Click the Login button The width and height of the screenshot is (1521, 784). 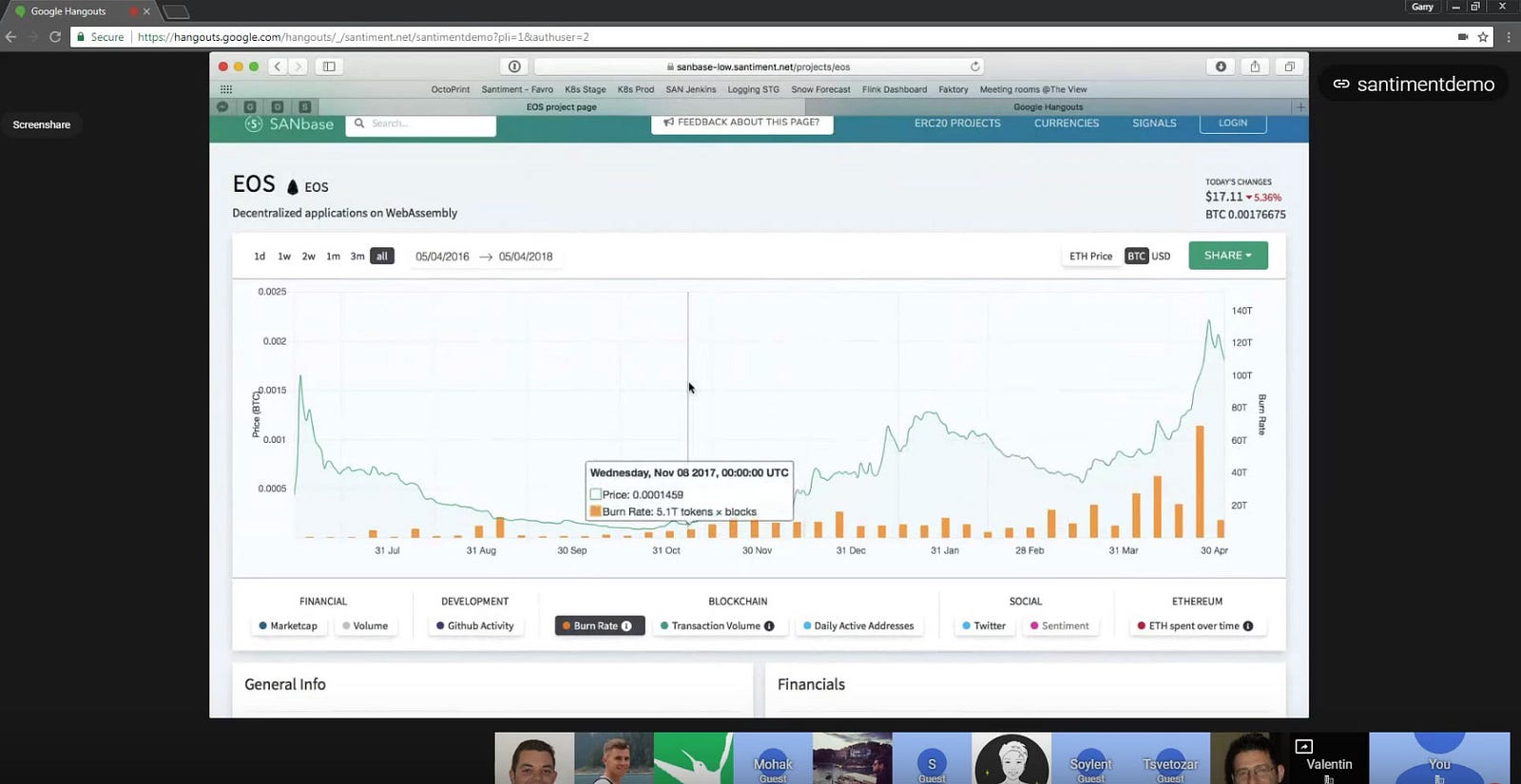click(1233, 123)
